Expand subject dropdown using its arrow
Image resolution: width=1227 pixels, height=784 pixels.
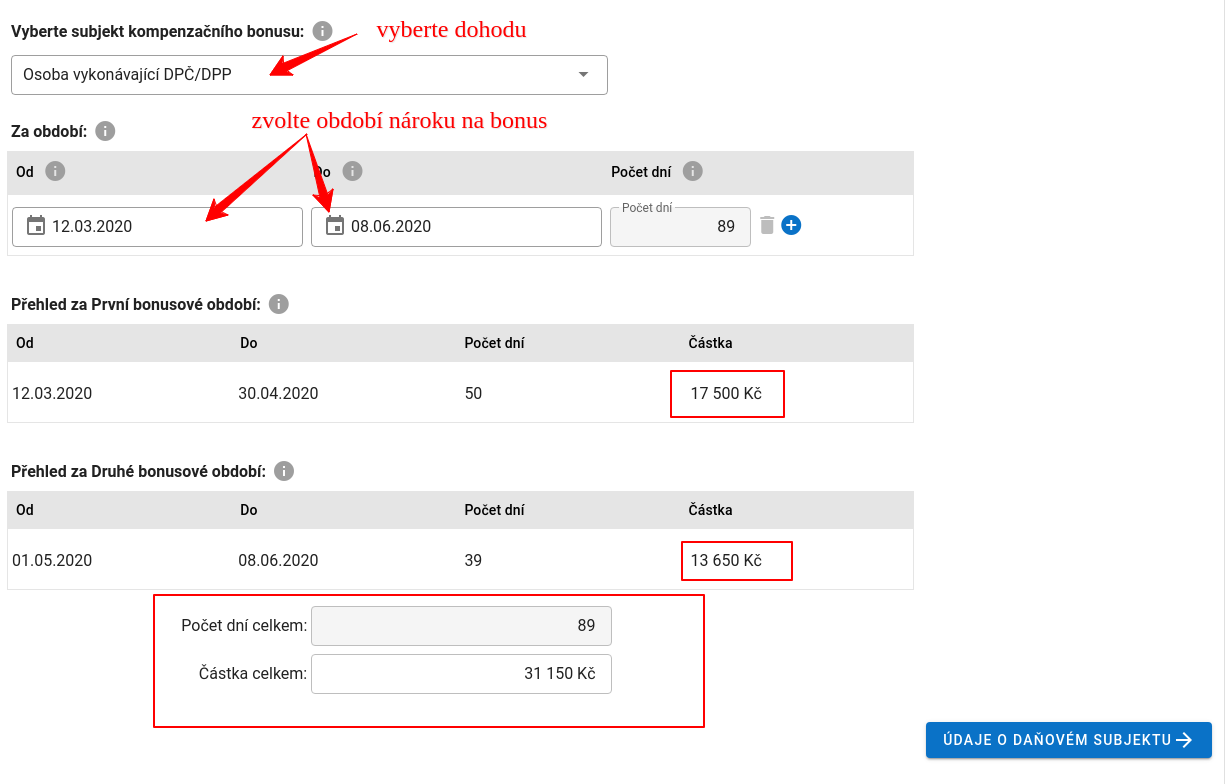584,75
